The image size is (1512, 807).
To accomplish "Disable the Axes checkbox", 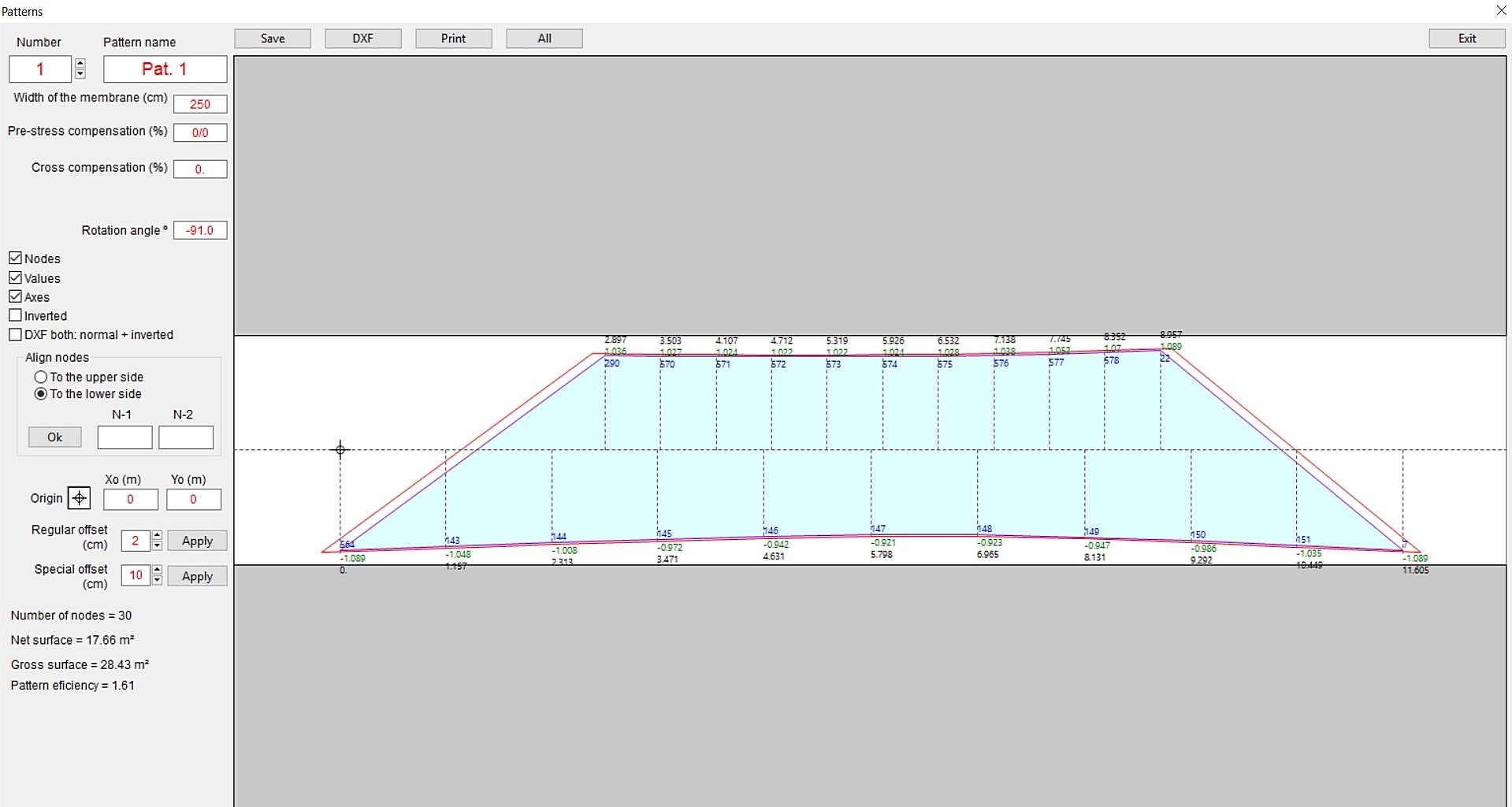I will click(16, 296).
